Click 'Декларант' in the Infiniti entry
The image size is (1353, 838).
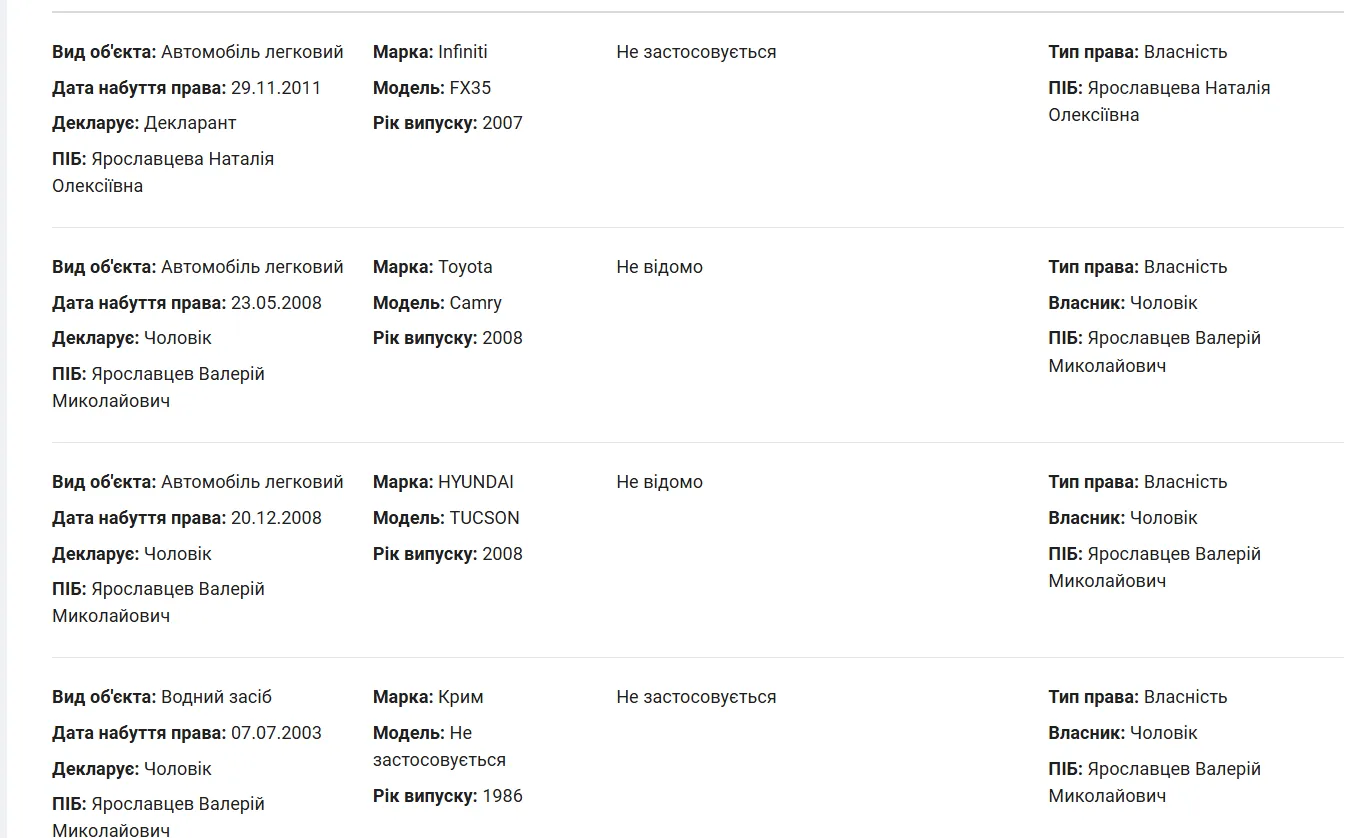pos(190,123)
